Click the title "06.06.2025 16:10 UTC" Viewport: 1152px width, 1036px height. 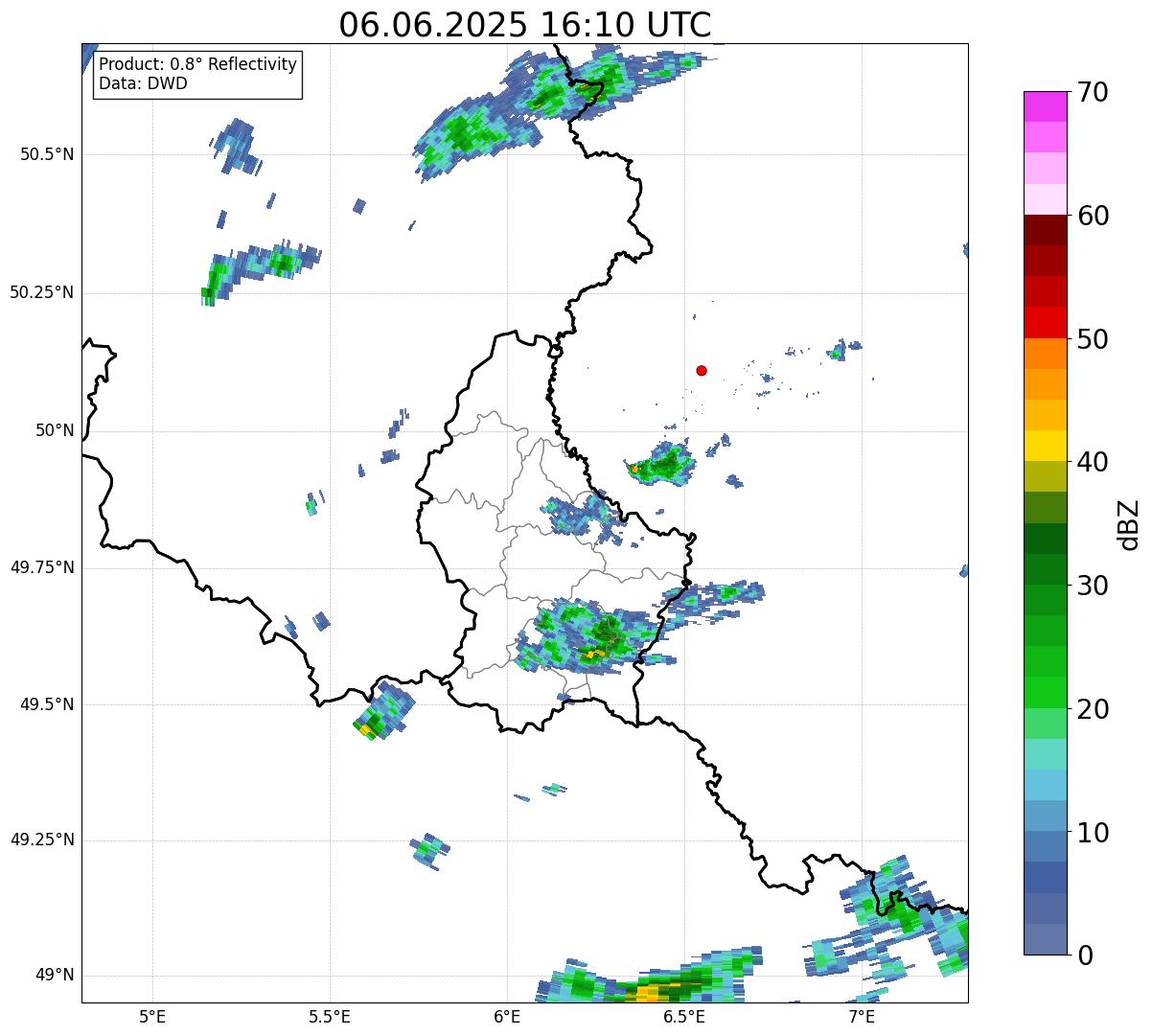click(x=525, y=25)
